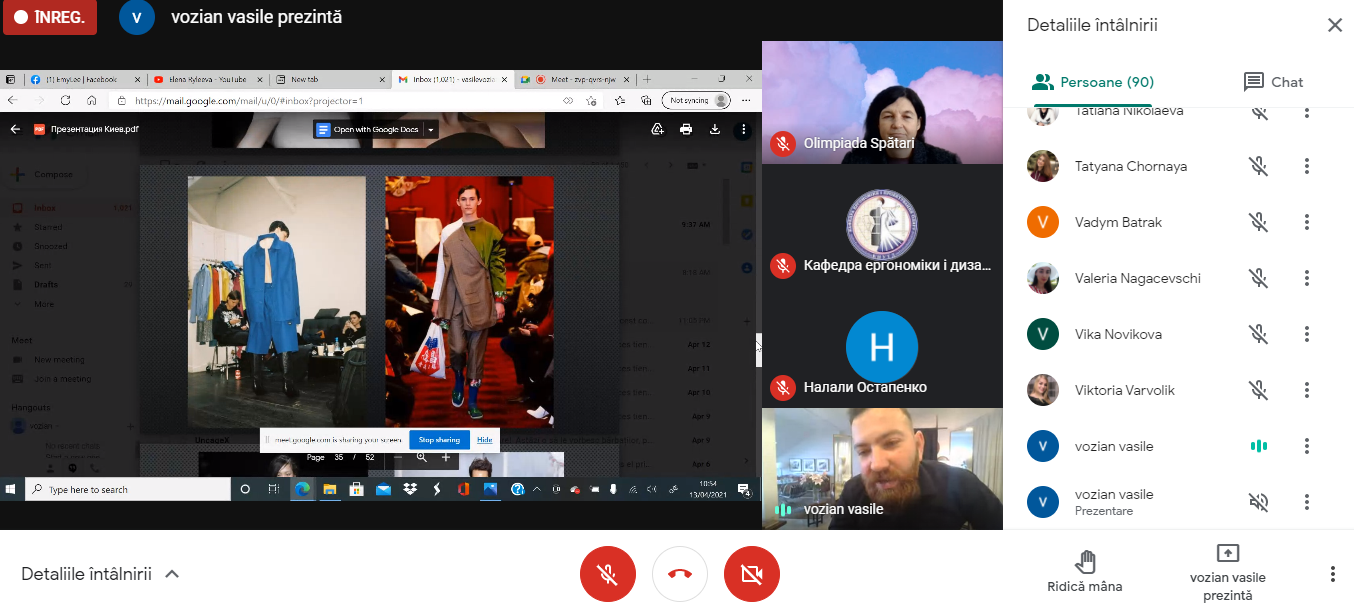Viewport: 1354px width, 613px height.
Task: Click vozian vasile's webcam tile
Action: [882, 468]
